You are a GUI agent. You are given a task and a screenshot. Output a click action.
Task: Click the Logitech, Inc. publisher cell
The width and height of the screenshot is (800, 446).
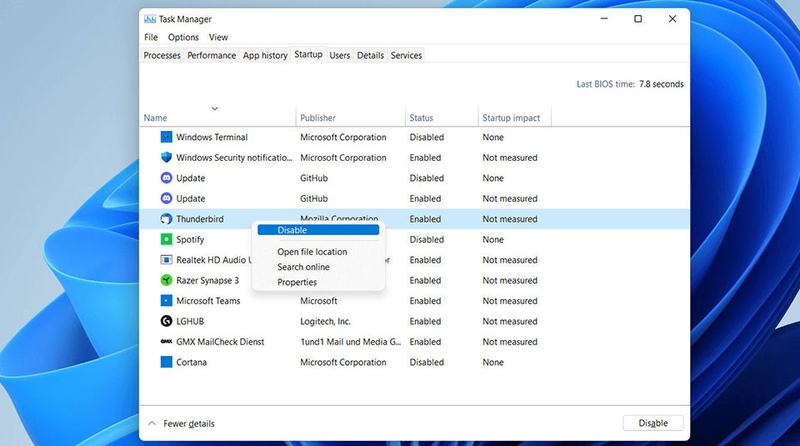coord(325,321)
